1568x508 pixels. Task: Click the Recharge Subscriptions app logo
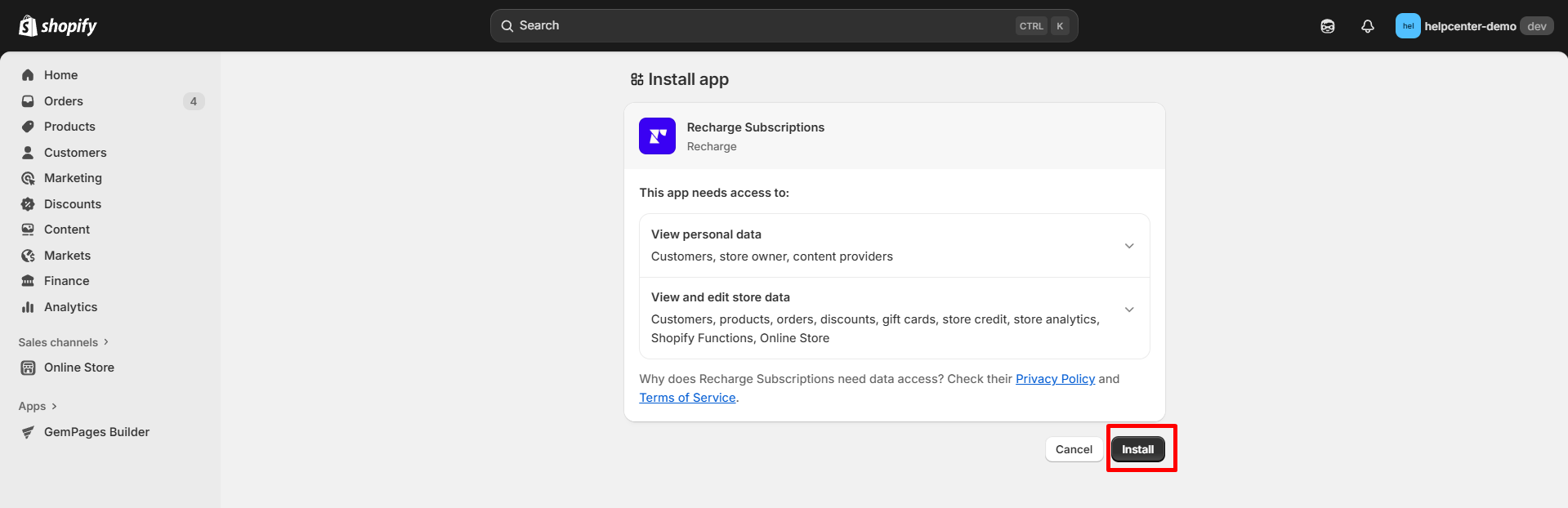(657, 136)
